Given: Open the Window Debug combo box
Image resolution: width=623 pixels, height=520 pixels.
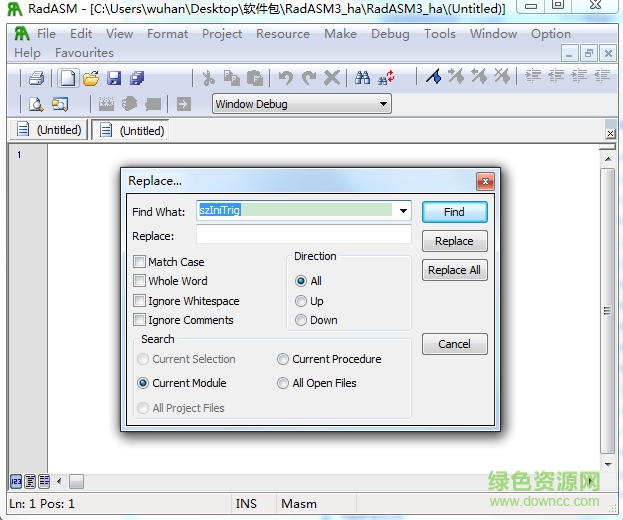Looking at the screenshot, I should 302,104.
